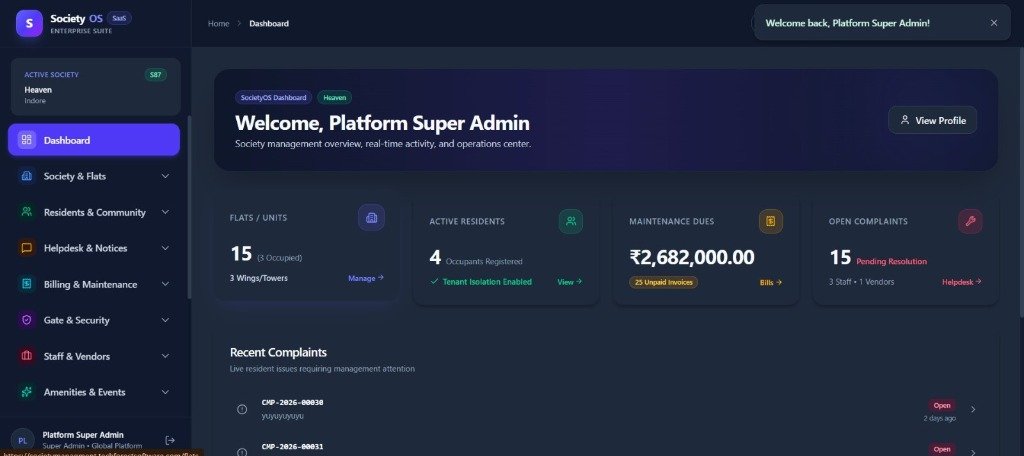
Task: Click the 3 Staff • 1 Vendors text
Action: click(861, 282)
